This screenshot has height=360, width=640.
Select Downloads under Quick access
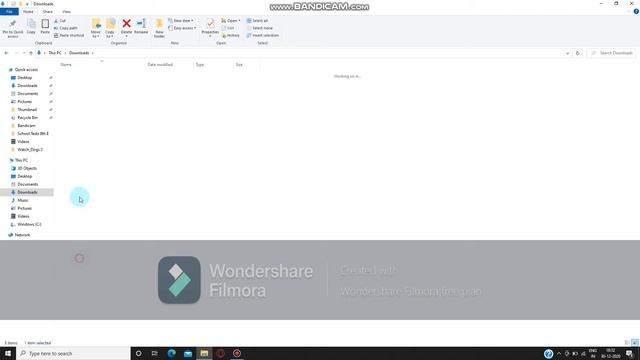click(27, 86)
